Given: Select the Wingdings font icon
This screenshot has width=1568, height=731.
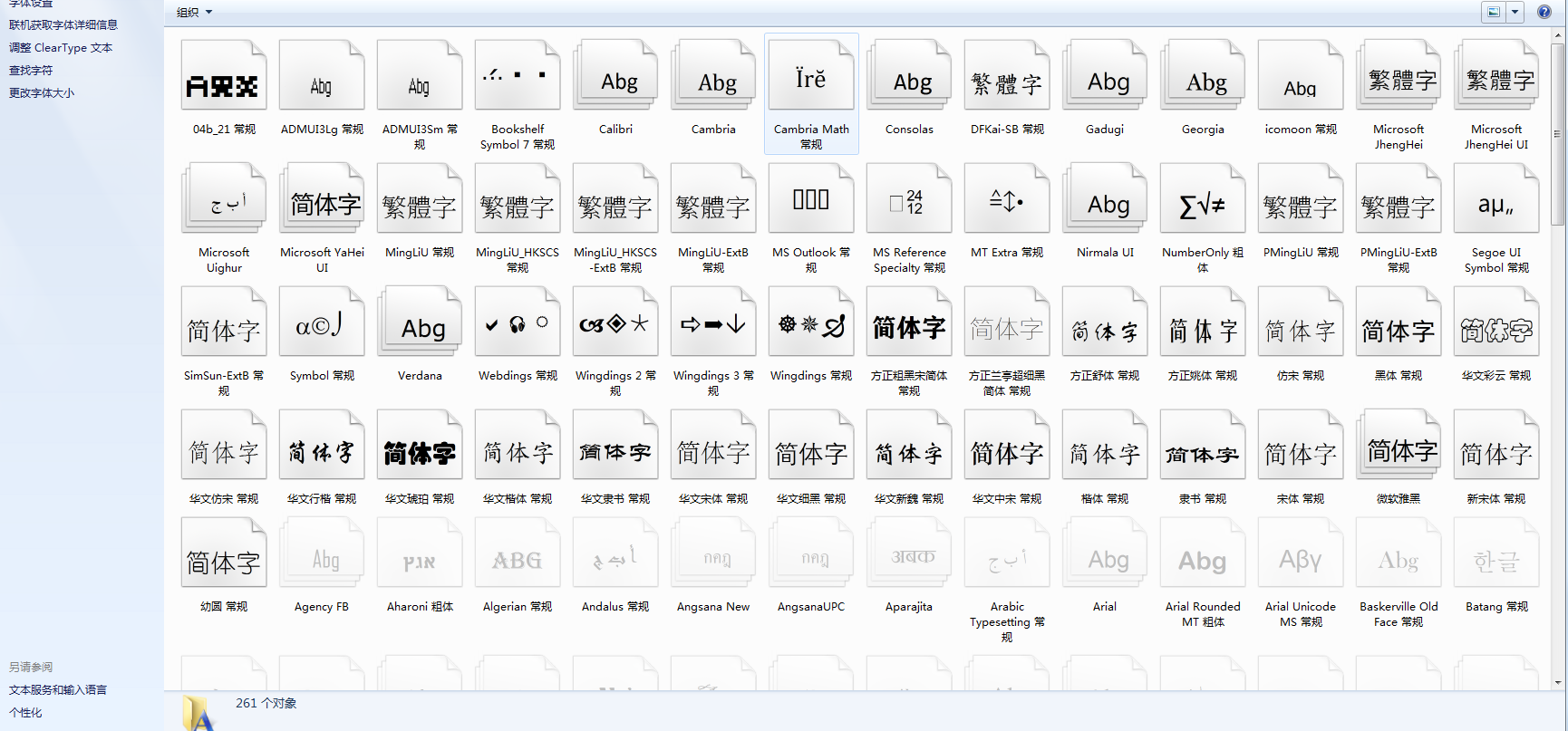Looking at the screenshot, I should click(x=811, y=322).
